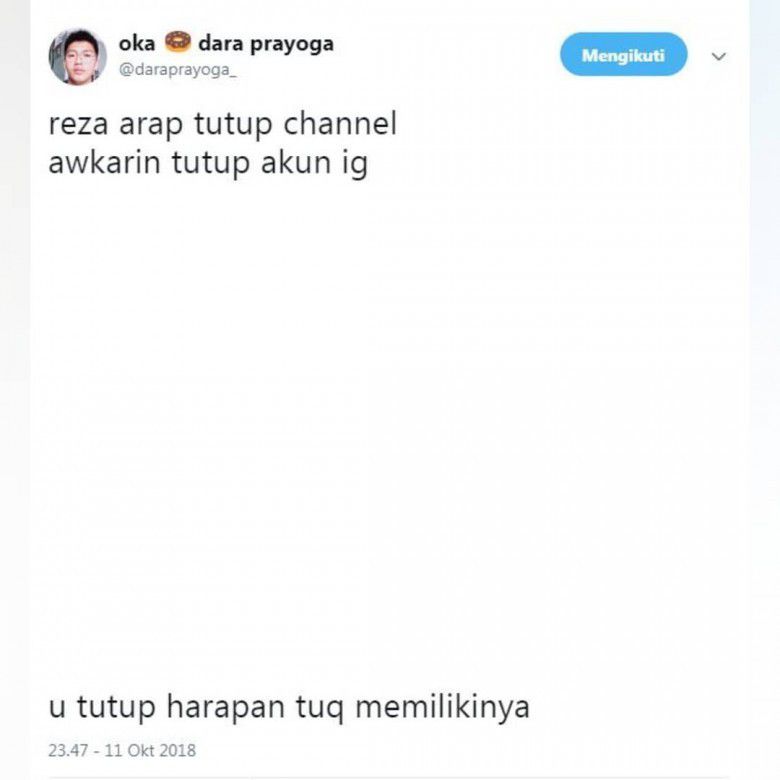Click the word 'harapan' in tweet
Viewport: 780px width, 780px height.
(x=225, y=707)
